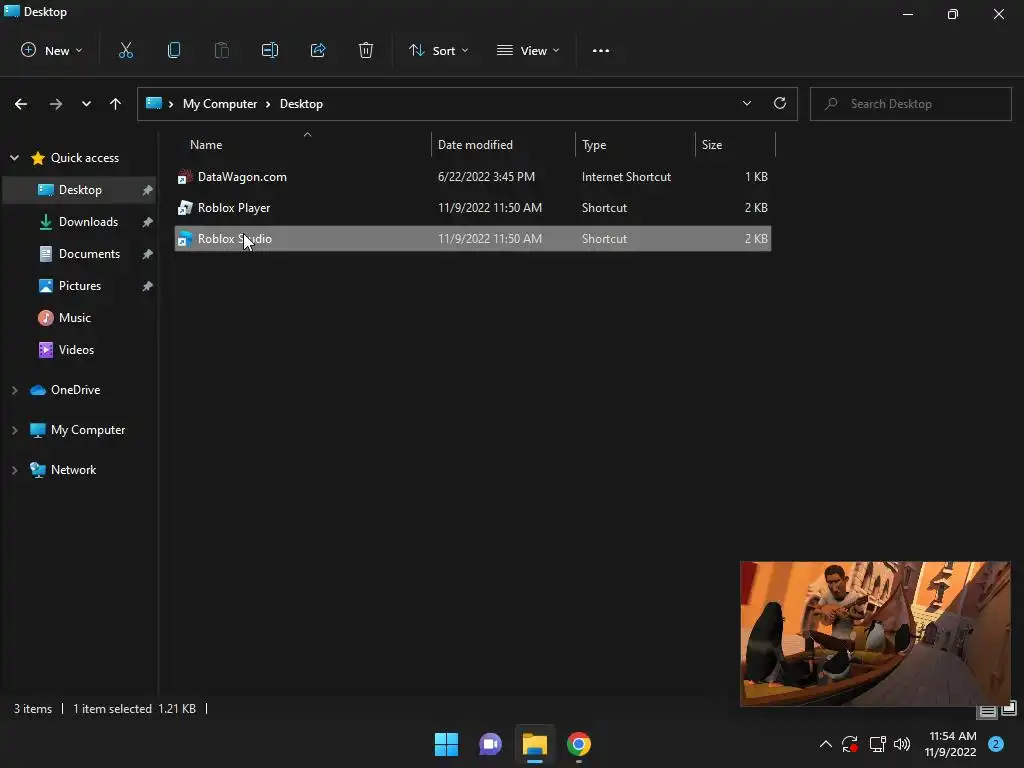1024x768 pixels.
Task: Refresh the Desktop folder view
Action: tap(780, 103)
